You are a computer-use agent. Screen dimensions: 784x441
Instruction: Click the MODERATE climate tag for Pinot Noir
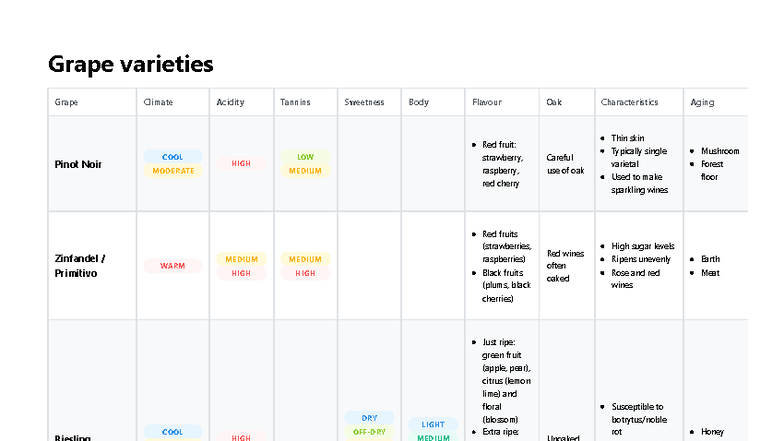[x=173, y=171]
